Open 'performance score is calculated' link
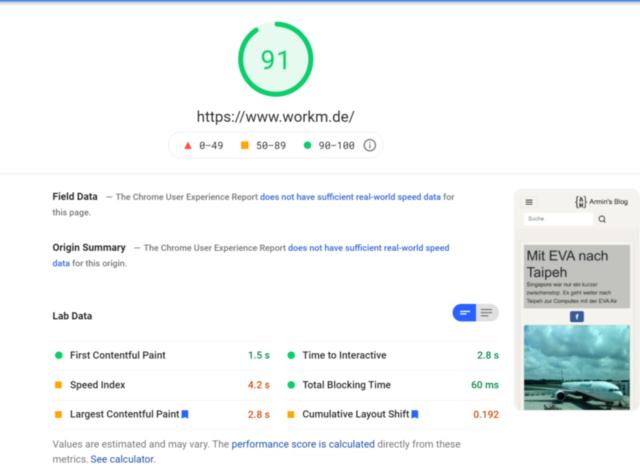This screenshot has height=474, width=640. click(303, 444)
